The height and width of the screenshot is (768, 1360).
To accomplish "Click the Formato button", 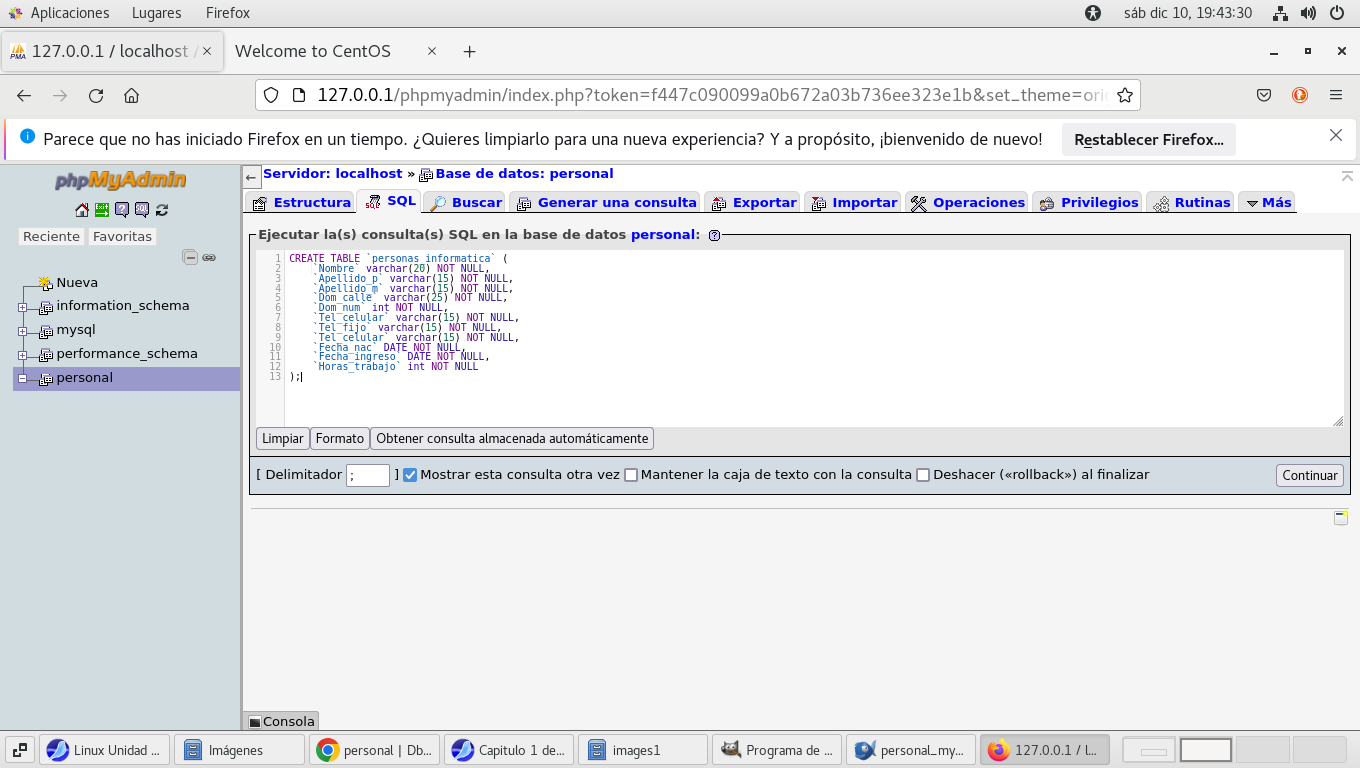I will (340, 438).
